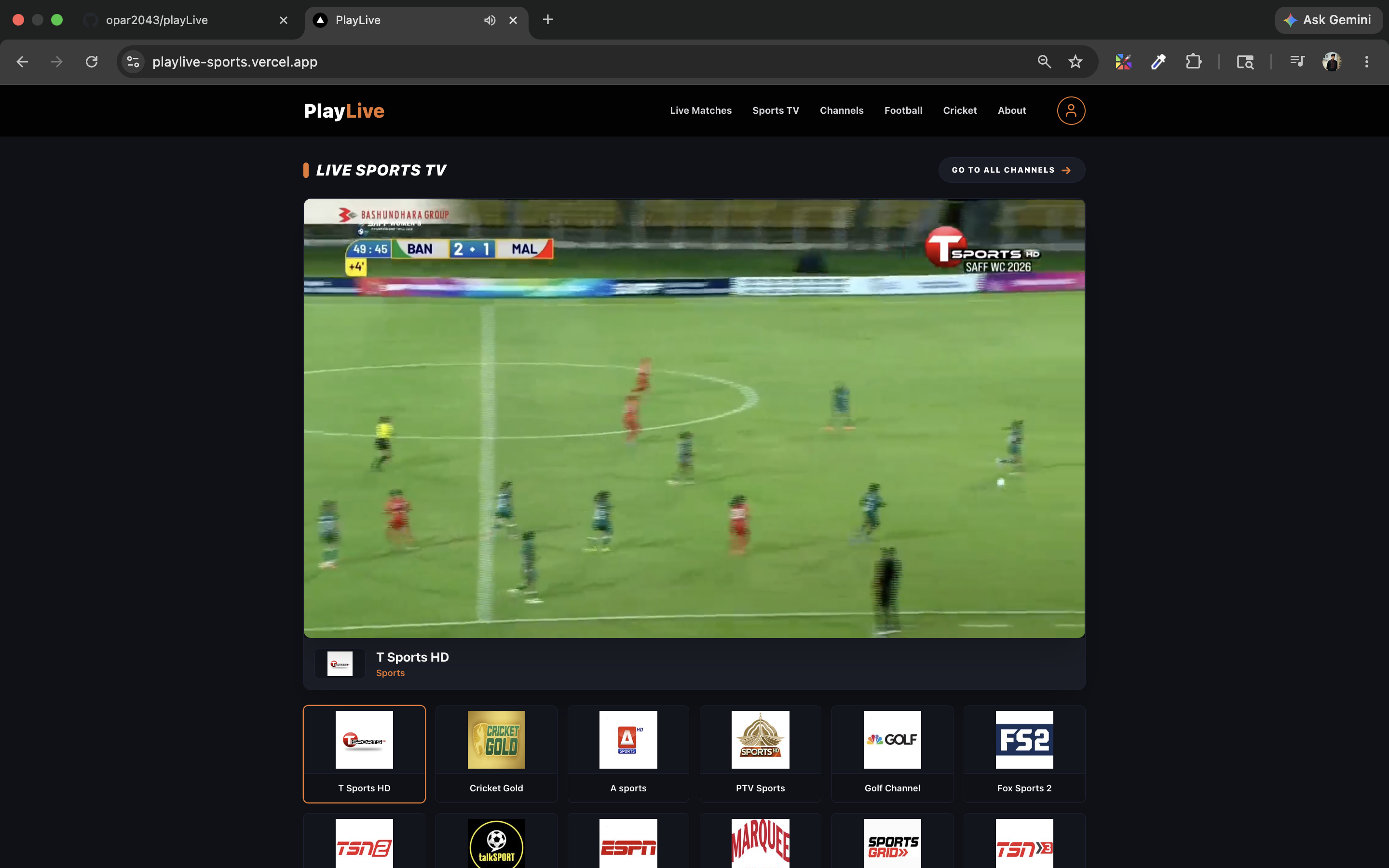This screenshot has height=868, width=1389.
Task: Select the ESPN channel logo
Action: (x=628, y=843)
